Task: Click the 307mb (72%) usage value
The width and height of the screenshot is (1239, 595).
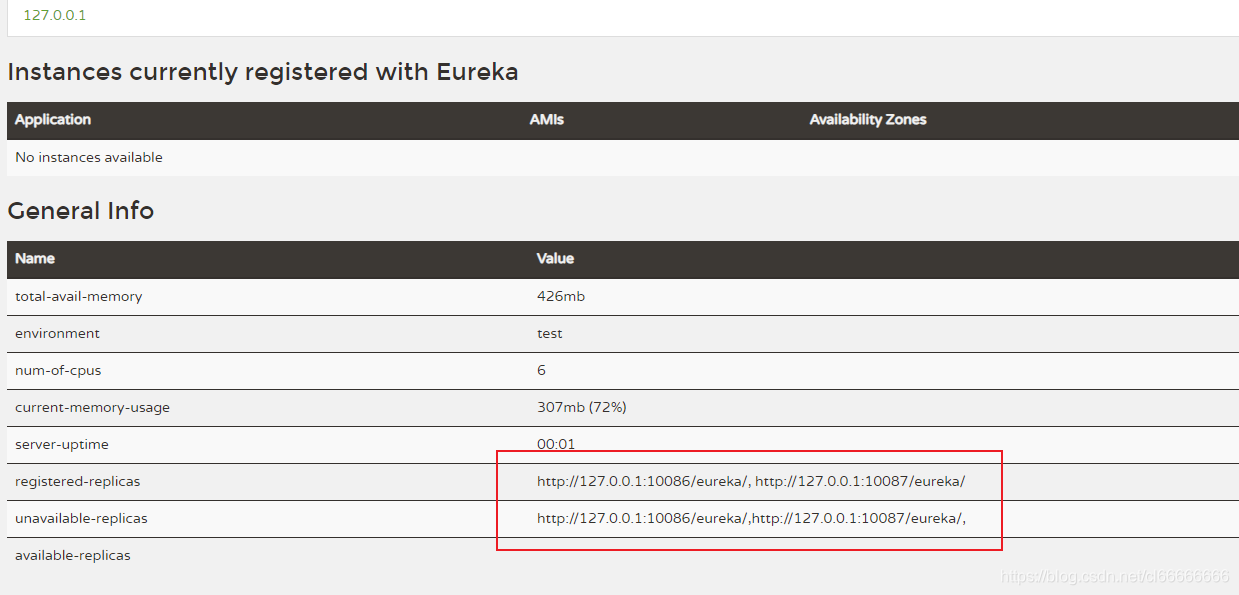Action: click(582, 407)
